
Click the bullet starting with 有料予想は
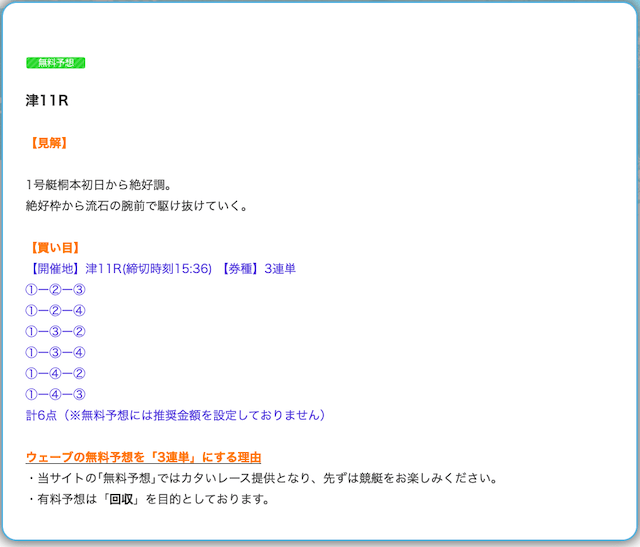click(148, 499)
